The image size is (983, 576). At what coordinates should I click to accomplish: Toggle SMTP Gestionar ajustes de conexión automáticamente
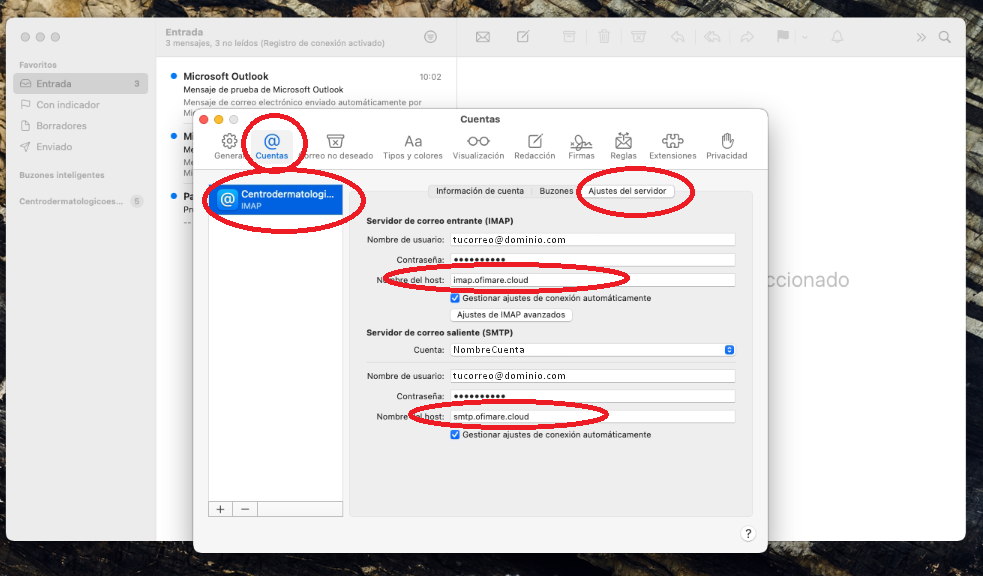coord(455,435)
